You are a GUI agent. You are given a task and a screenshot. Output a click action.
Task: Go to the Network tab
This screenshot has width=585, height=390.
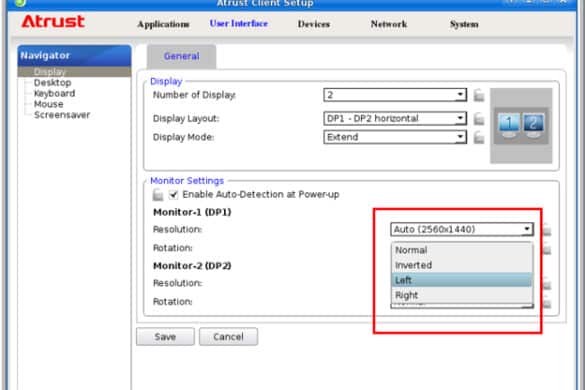click(388, 24)
